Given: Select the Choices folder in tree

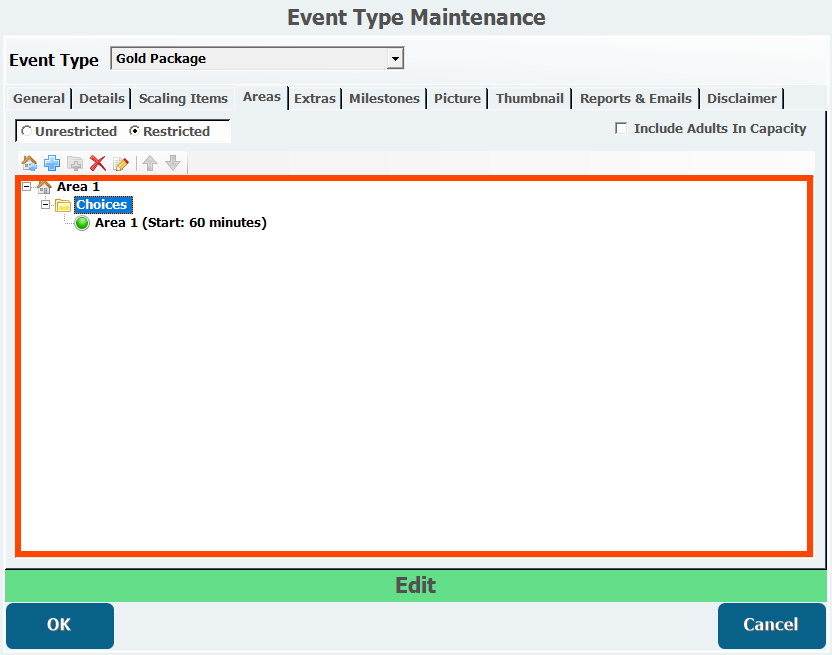Looking at the screenshot, I should [102, 205].
